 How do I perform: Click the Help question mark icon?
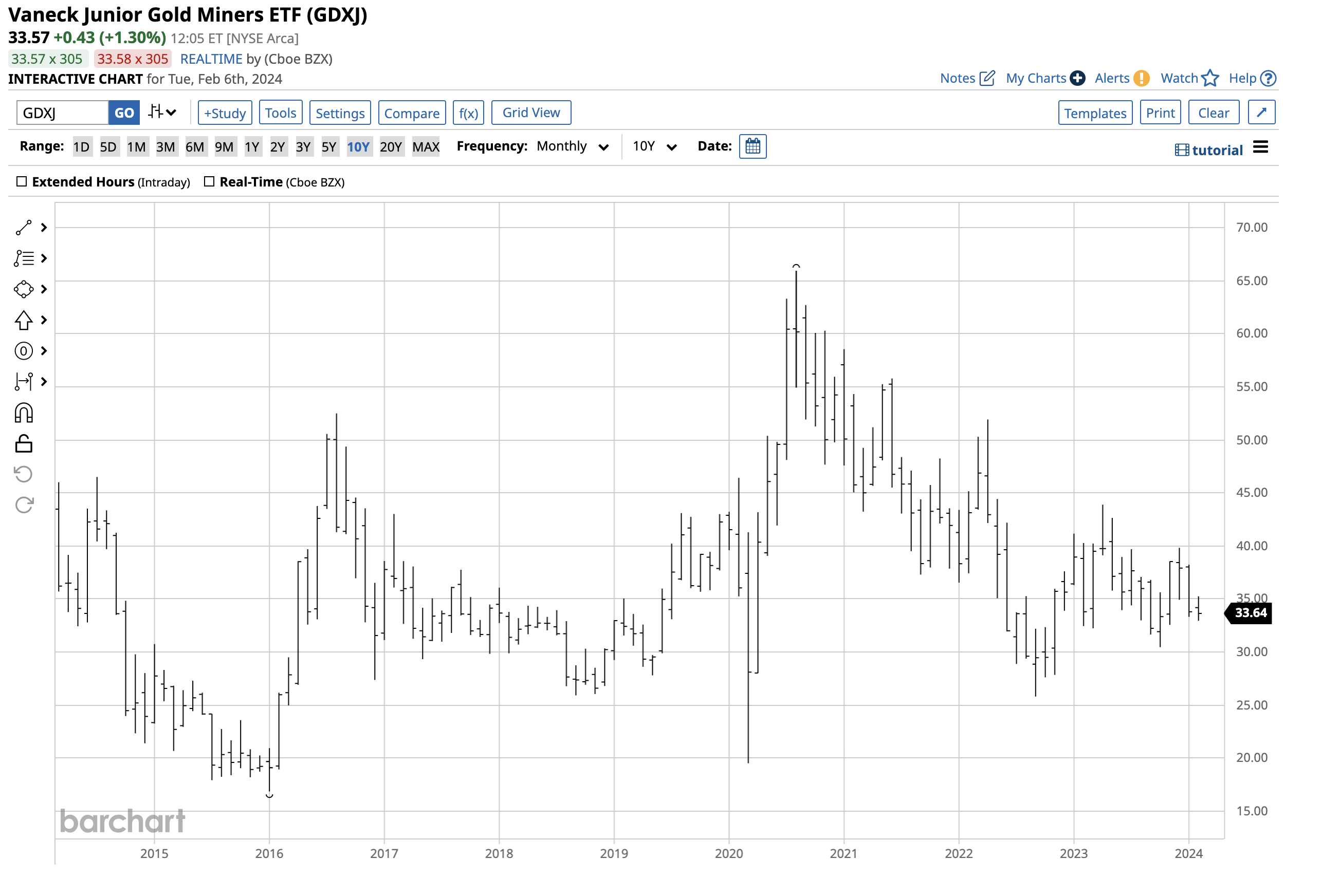pyautogui.click(x=1268, y=79)
